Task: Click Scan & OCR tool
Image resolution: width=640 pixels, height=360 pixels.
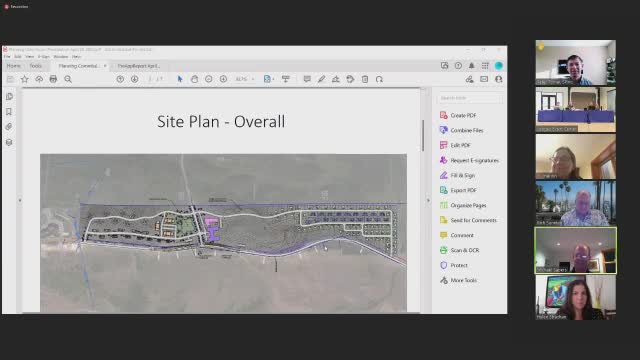Action: click(459, 250)
